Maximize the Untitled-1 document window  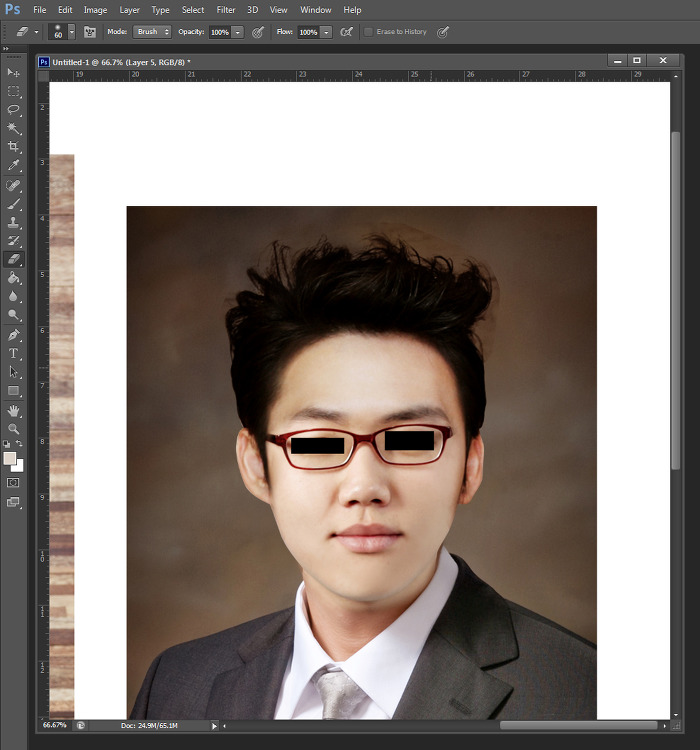tap(637, 60)
